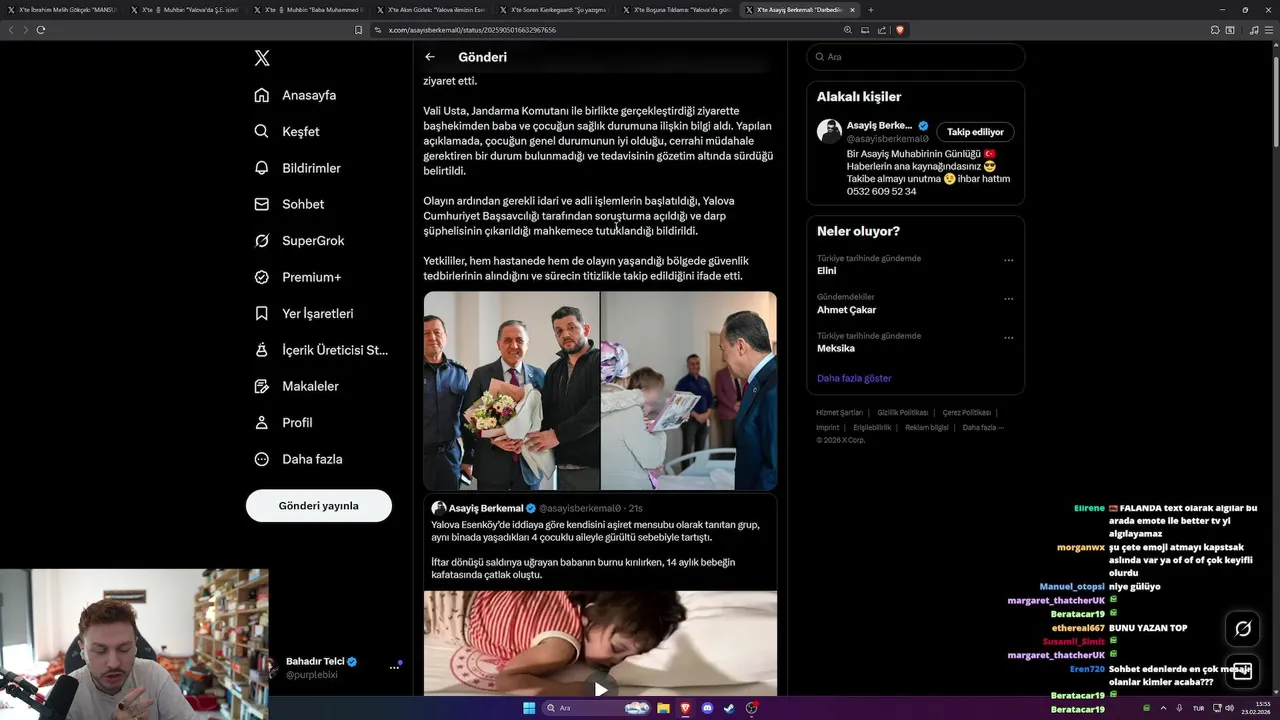This screenshot has width=1280, height=720.
Task: Open Discord from the taskbar
Action: 707,708
